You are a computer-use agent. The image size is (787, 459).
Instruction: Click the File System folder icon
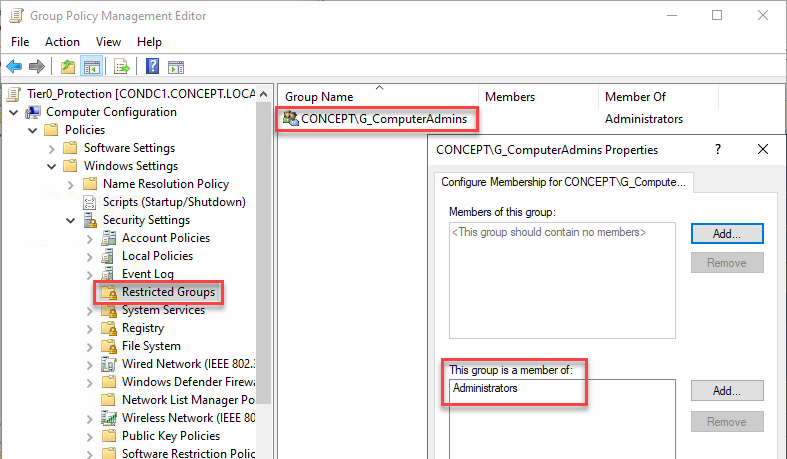pos(109,346)
